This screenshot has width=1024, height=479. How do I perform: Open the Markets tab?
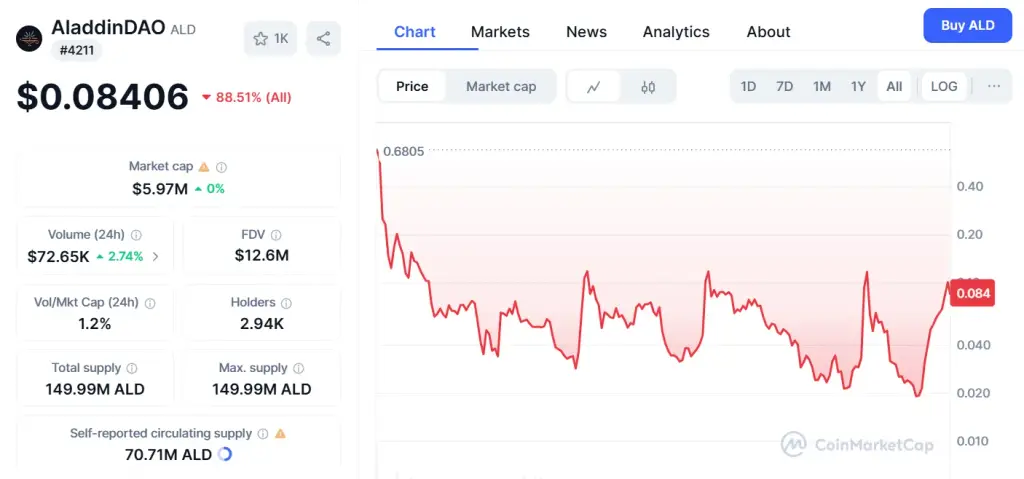500,31
